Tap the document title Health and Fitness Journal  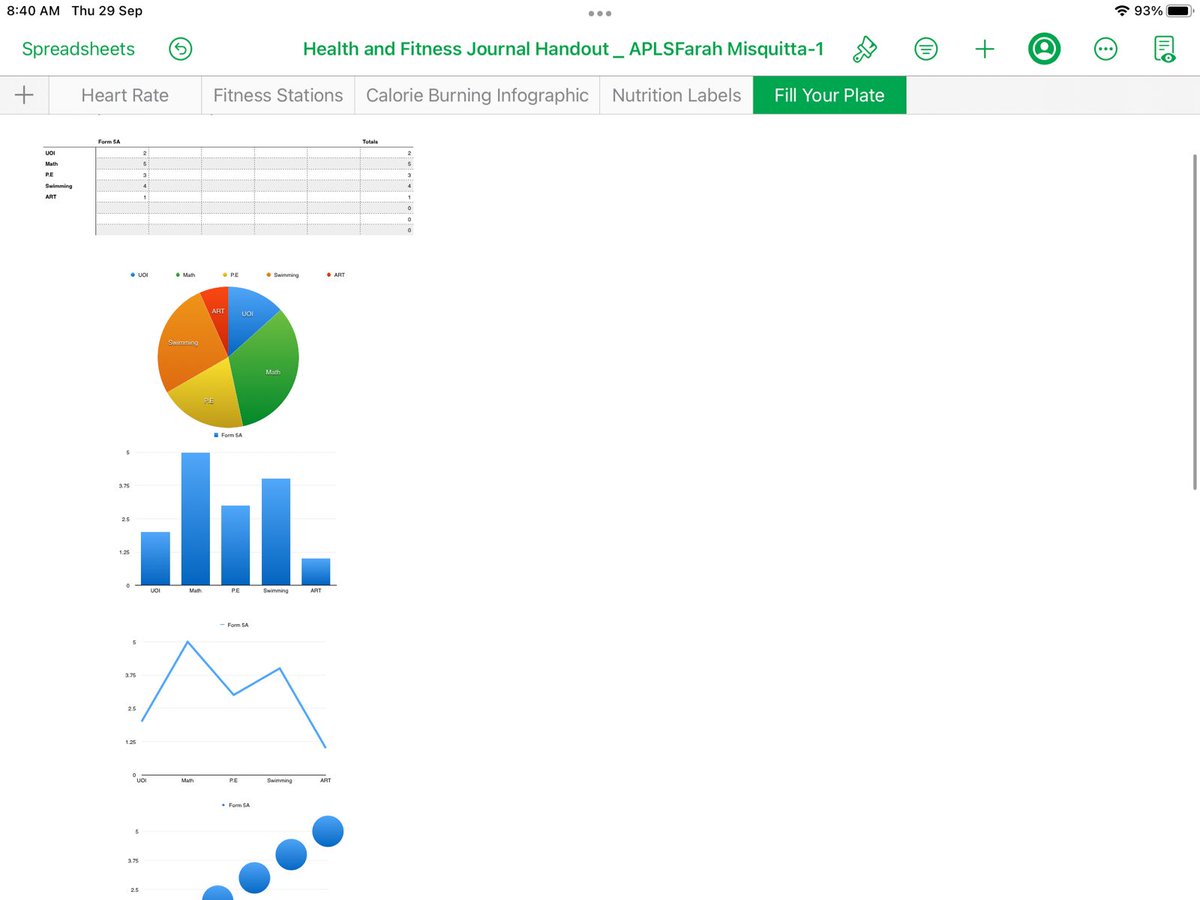click(563, 49)
